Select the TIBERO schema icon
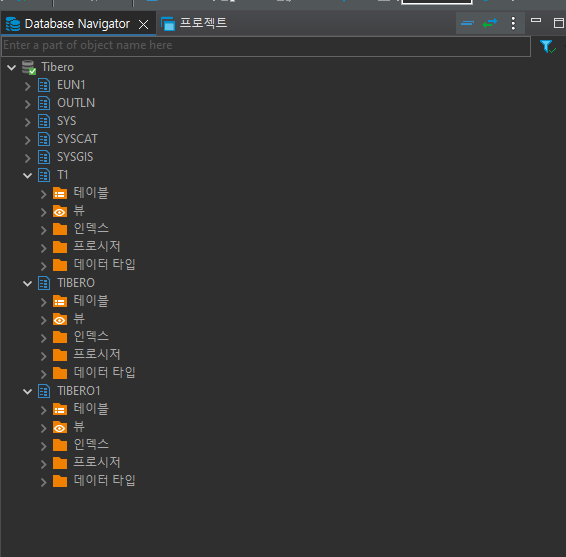The image size is (566, 557). click(44, 283)
